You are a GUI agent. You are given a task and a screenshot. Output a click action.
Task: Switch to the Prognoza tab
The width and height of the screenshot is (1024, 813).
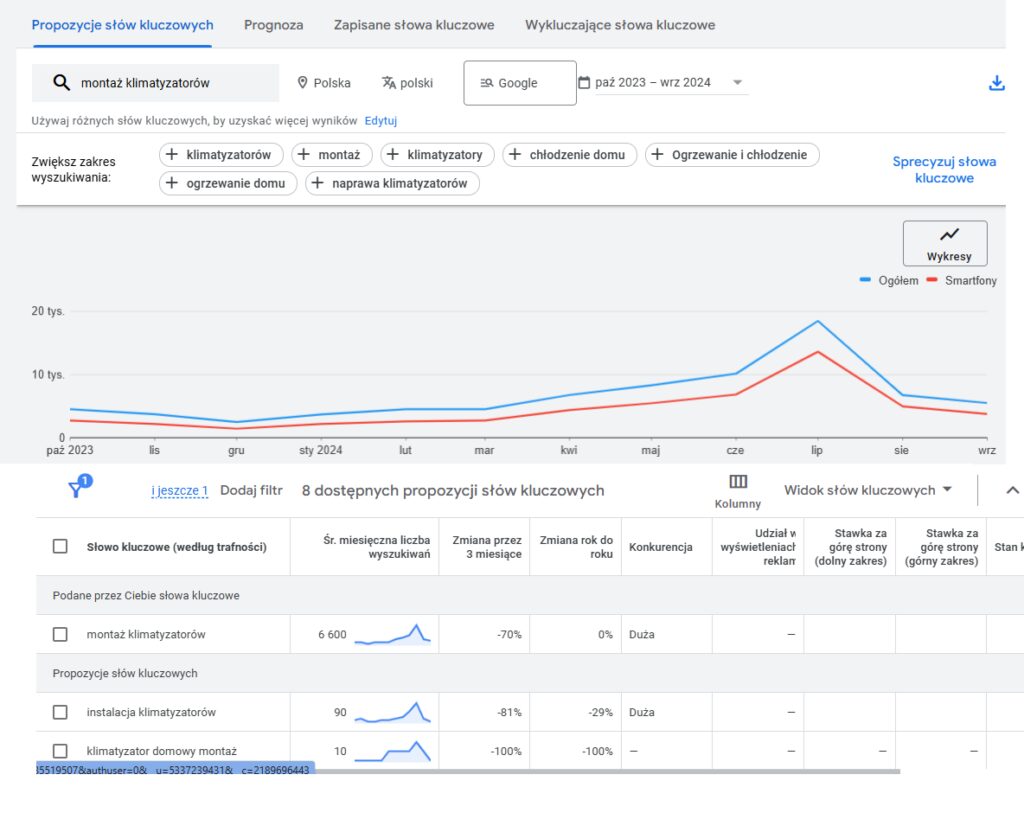click(274, 25)
